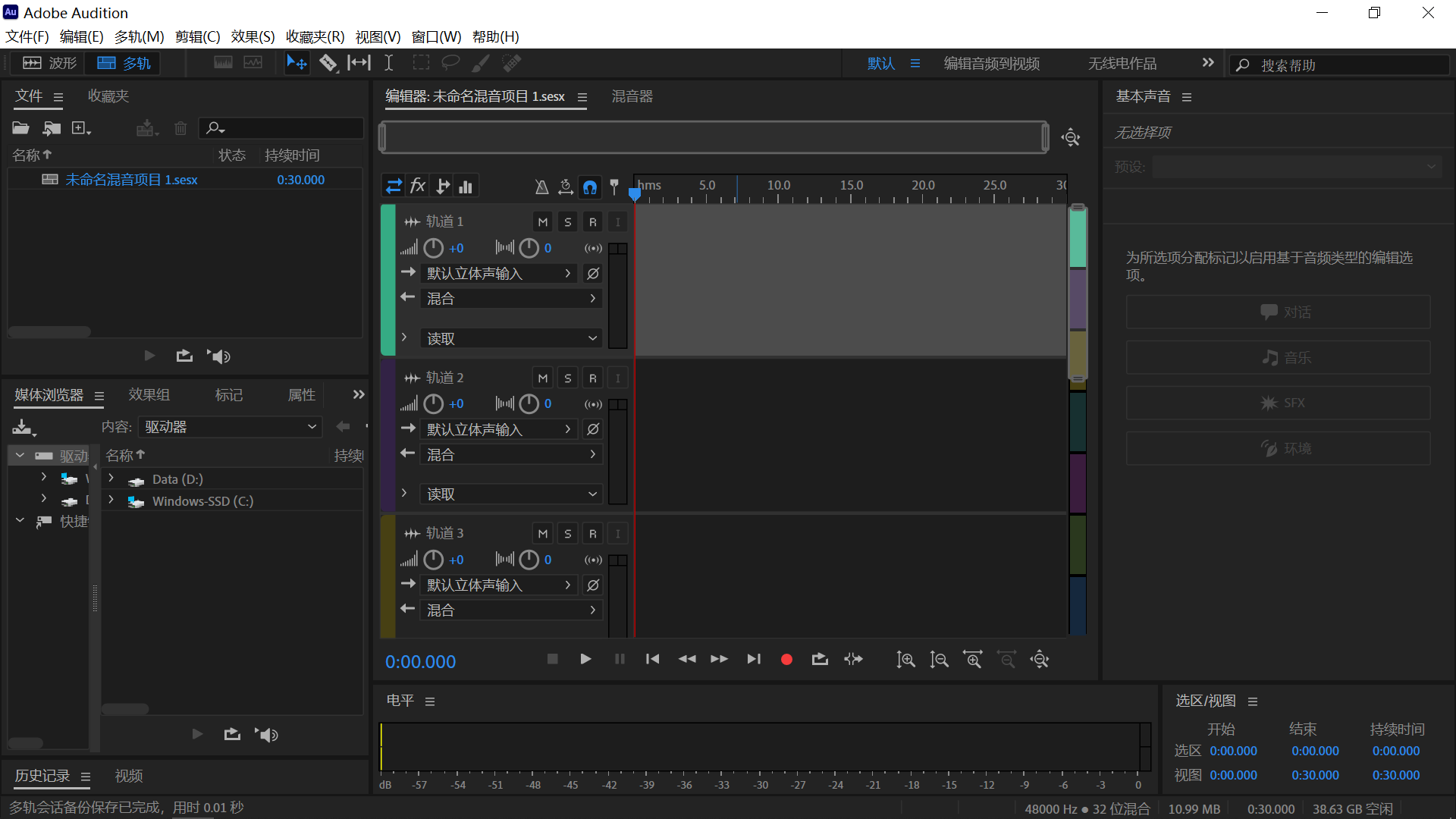Viewport: 1456px width, 819px height.
Task: Zoom out amplitude icon
Action: click(939, 660)
